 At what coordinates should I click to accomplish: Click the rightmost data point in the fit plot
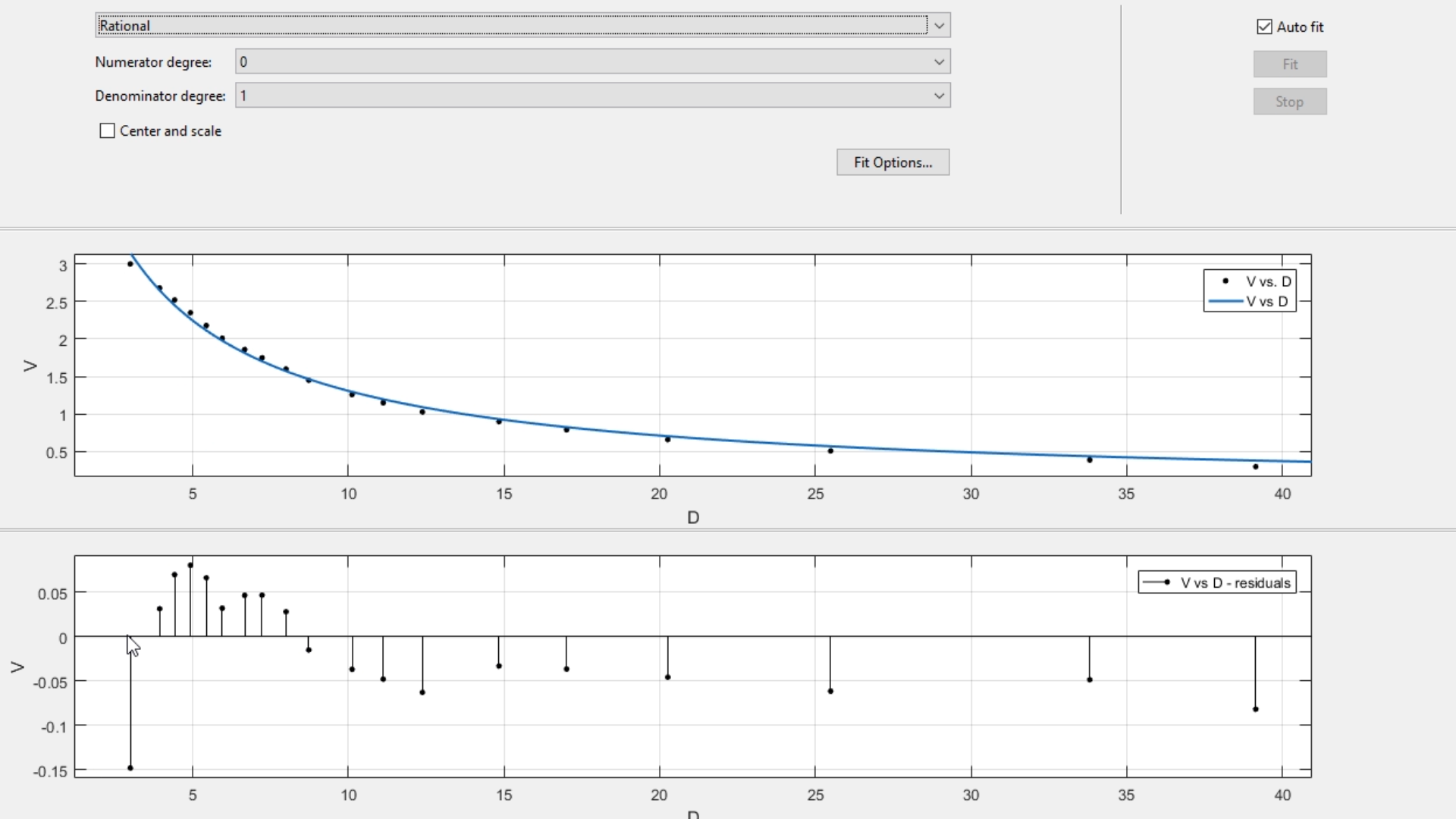(1256, 467)
